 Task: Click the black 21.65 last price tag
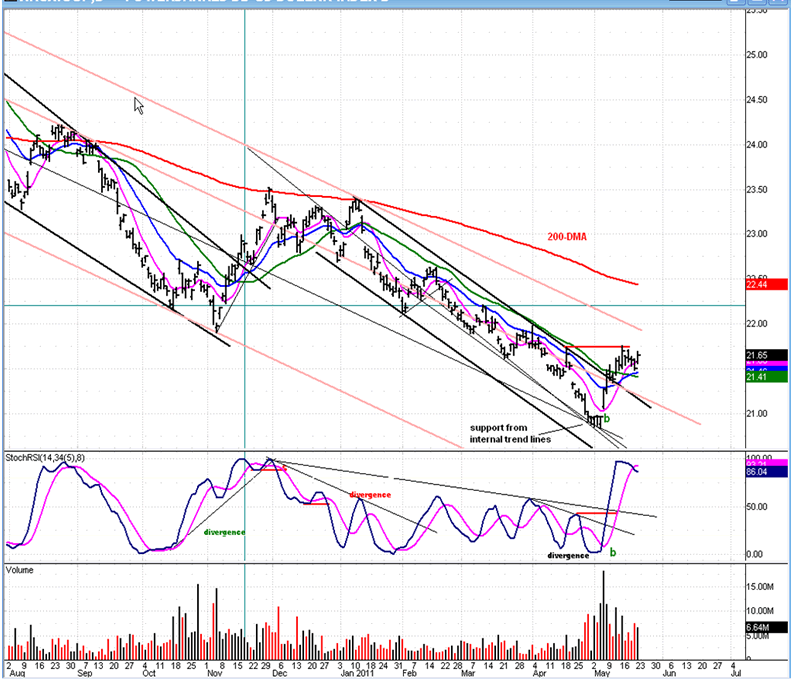click(763, 355)
